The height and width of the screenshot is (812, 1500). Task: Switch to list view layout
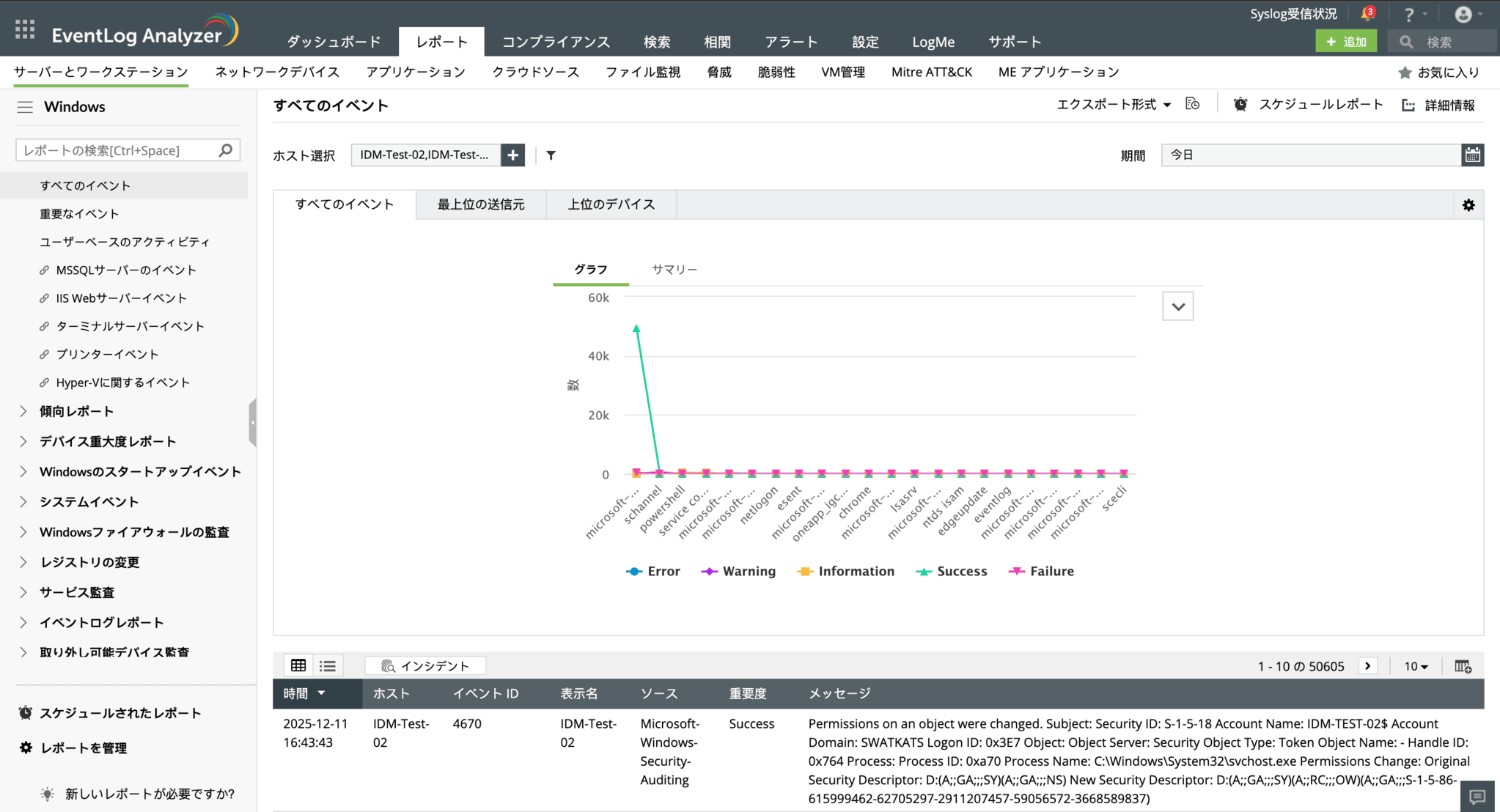click(328, 665)
